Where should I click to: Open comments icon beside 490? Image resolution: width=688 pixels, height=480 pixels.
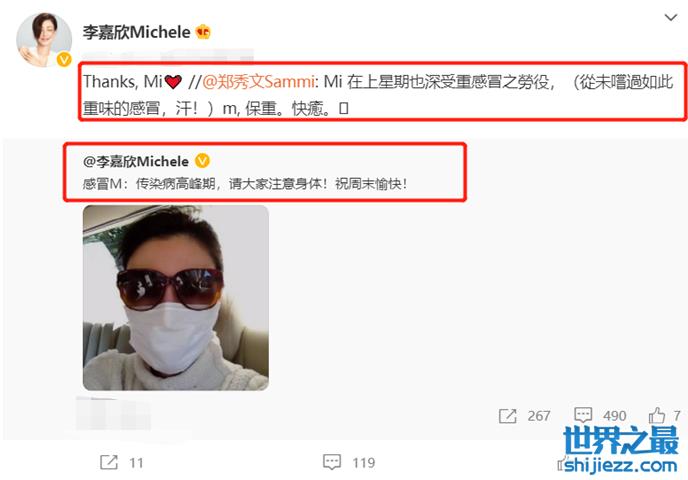pos(583,415)
